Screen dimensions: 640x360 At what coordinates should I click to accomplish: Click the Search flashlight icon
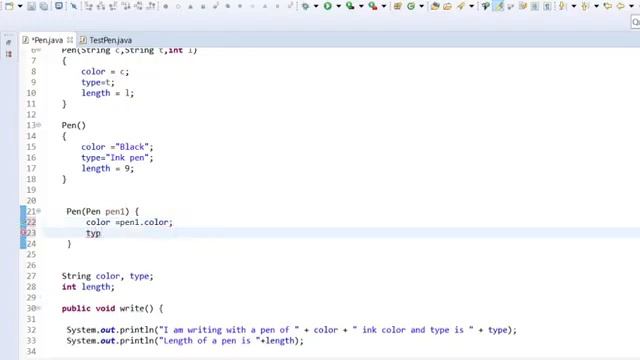(x=461, y=6)
